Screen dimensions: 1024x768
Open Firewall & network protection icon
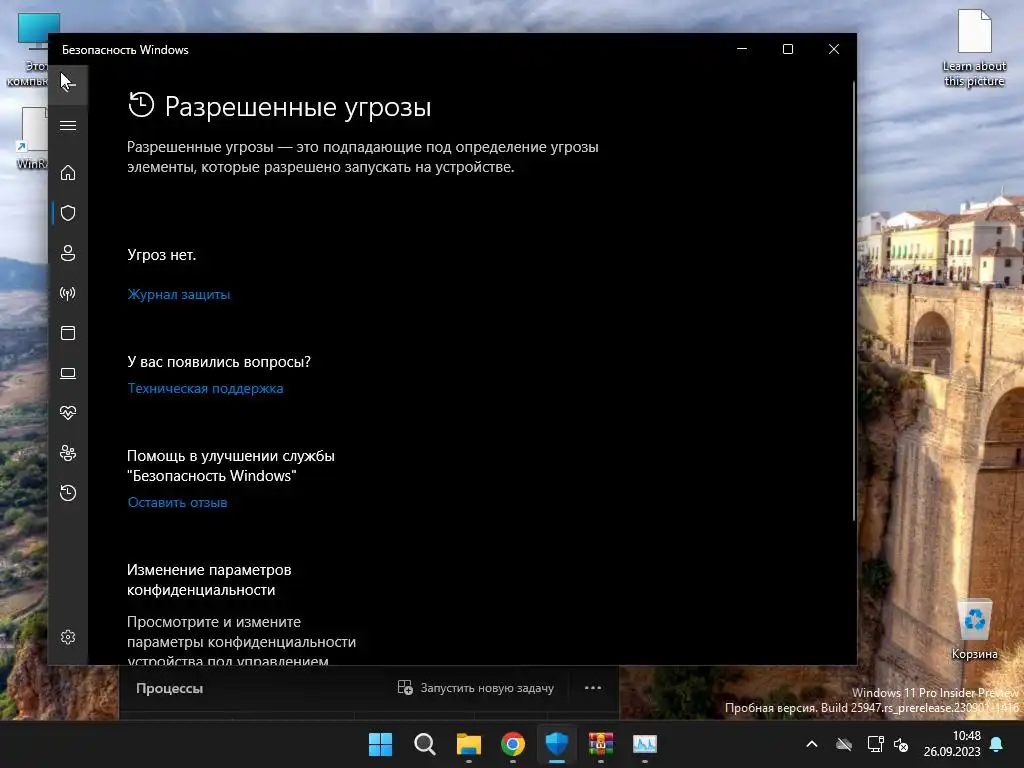click(68, 293)
